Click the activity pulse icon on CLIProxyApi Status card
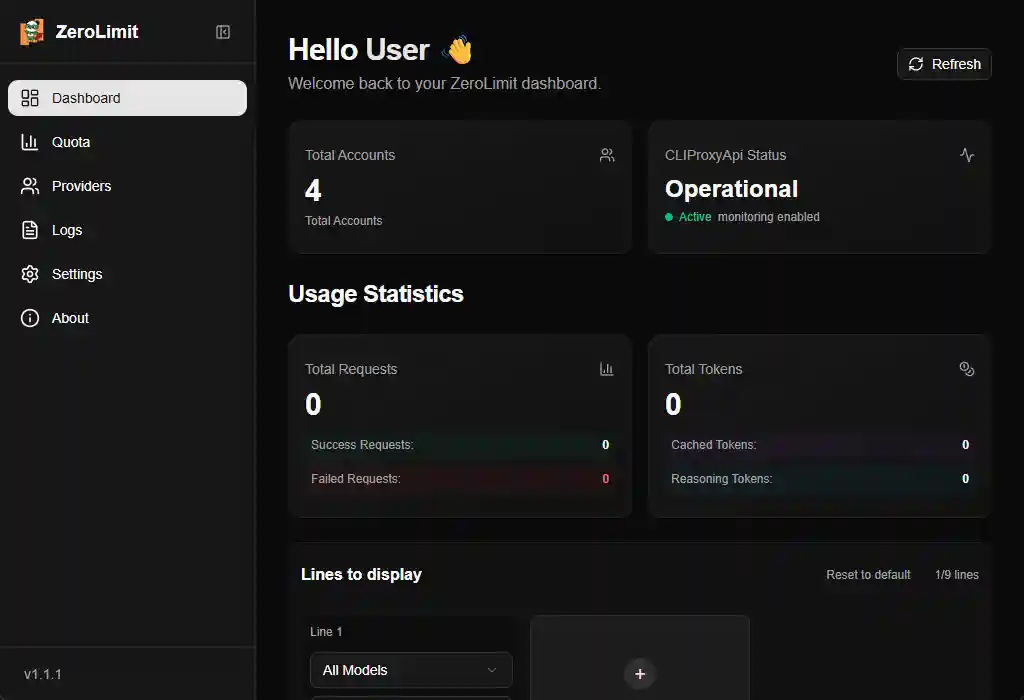 [x=967, y=155]
